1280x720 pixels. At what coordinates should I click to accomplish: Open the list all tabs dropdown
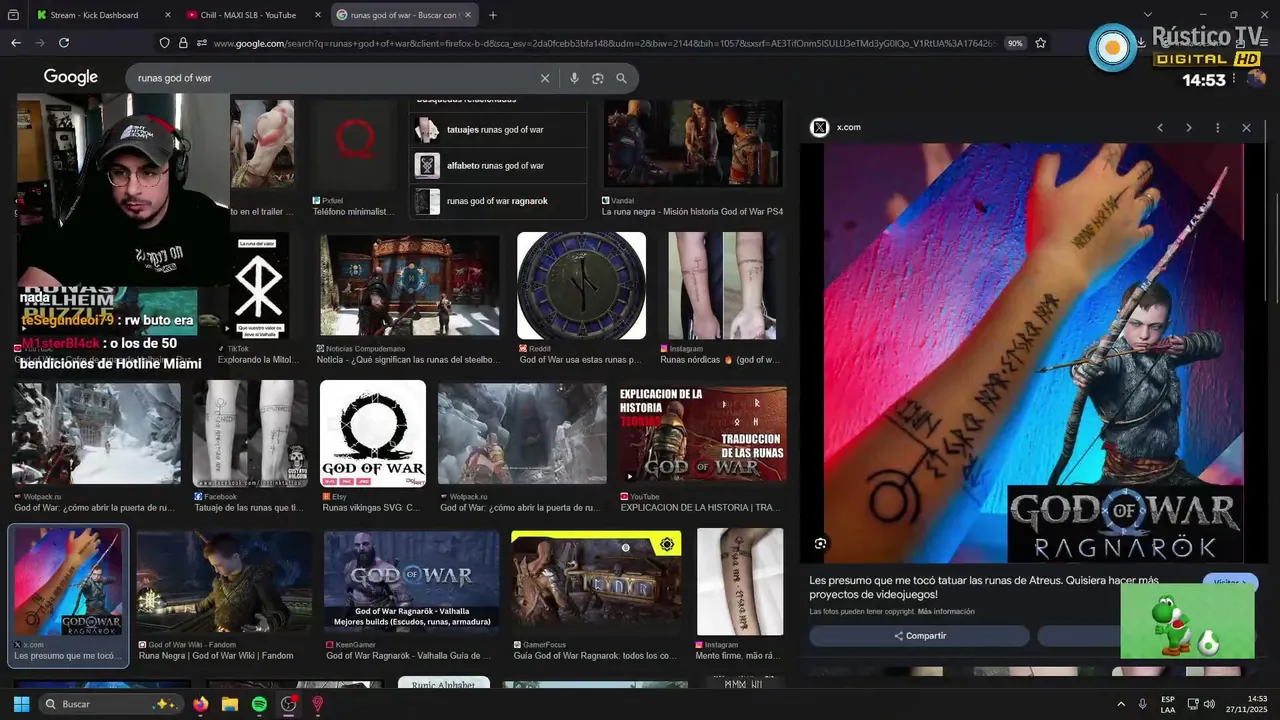[x=1147, y=15]
